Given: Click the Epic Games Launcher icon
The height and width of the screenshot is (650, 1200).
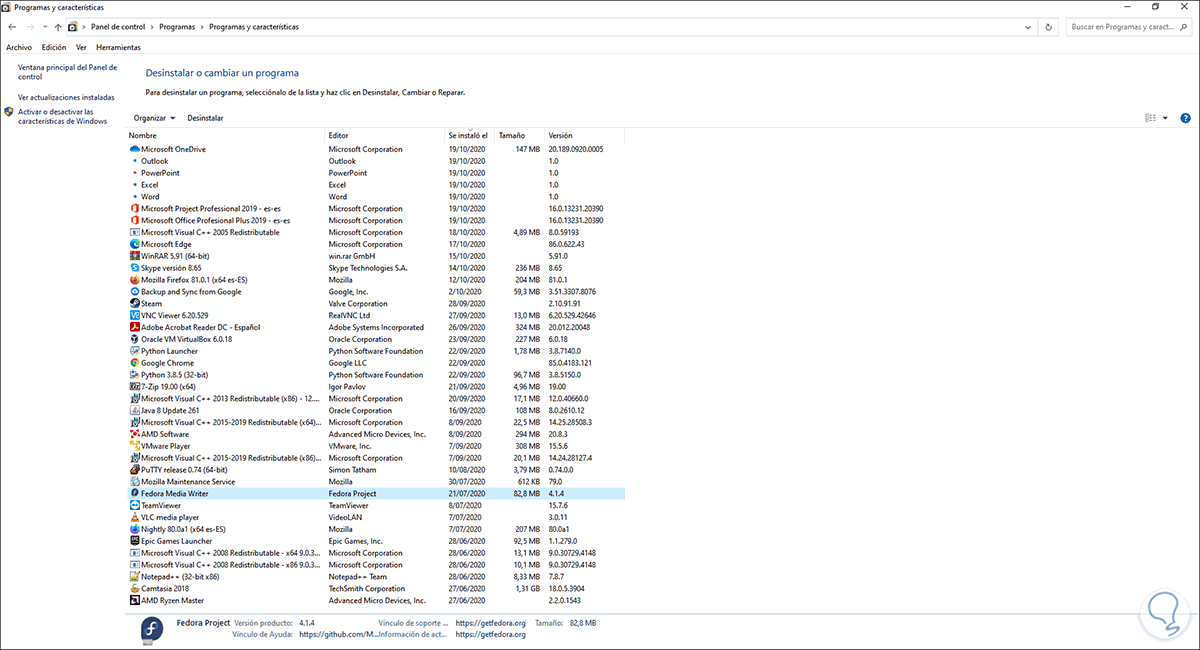Looking at the screenshot, I should (134, 541).
